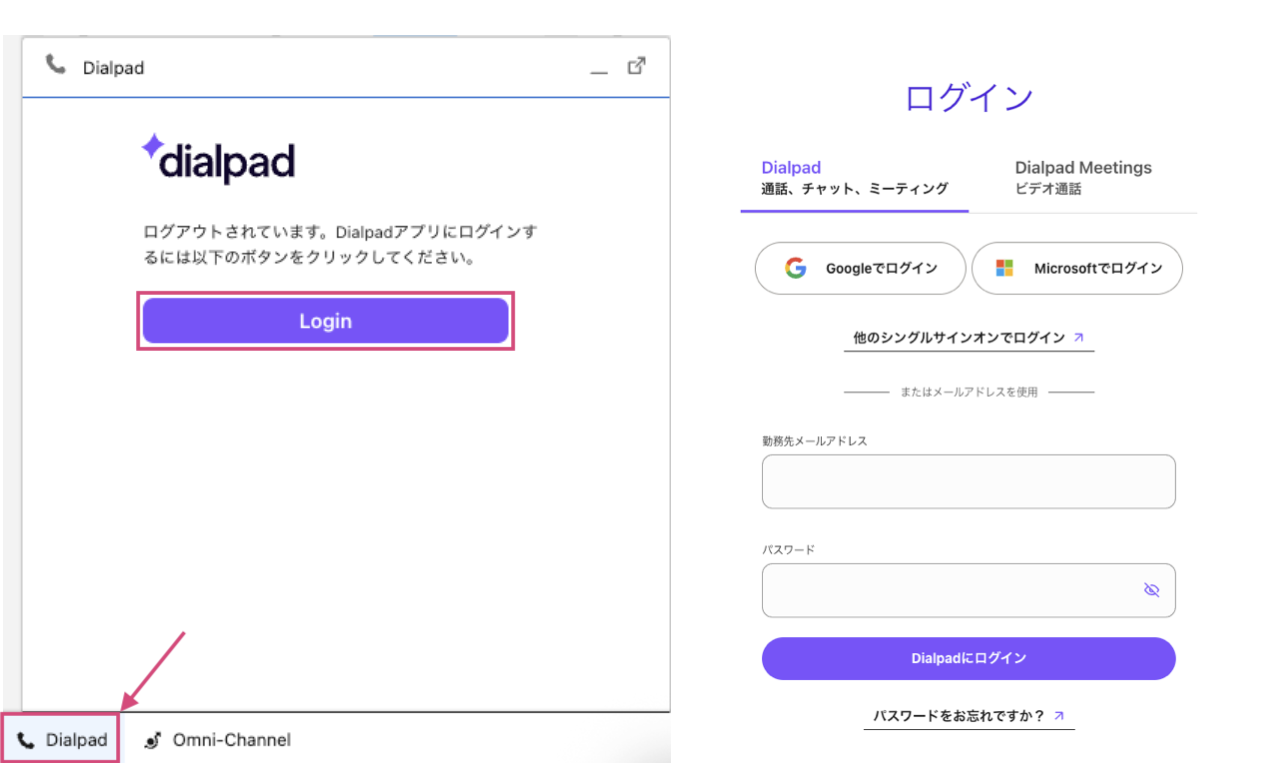Screen dimensions: 1273x763
Task: Focus the パスワード input field
Action: [968, 590]
